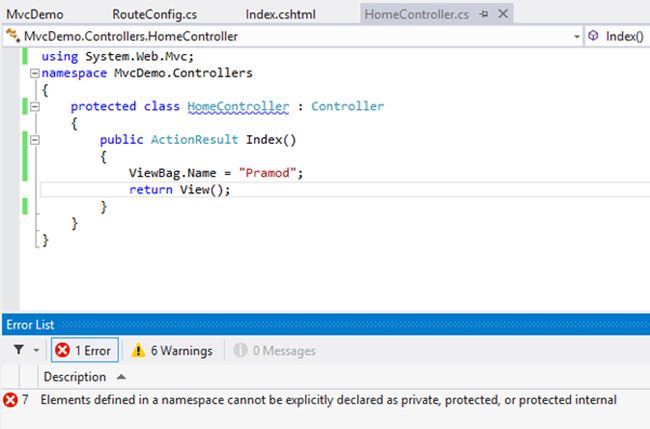Close the HomeController.cs tab
This screenshot has height=429, width=650.
[x=503, y=14]
